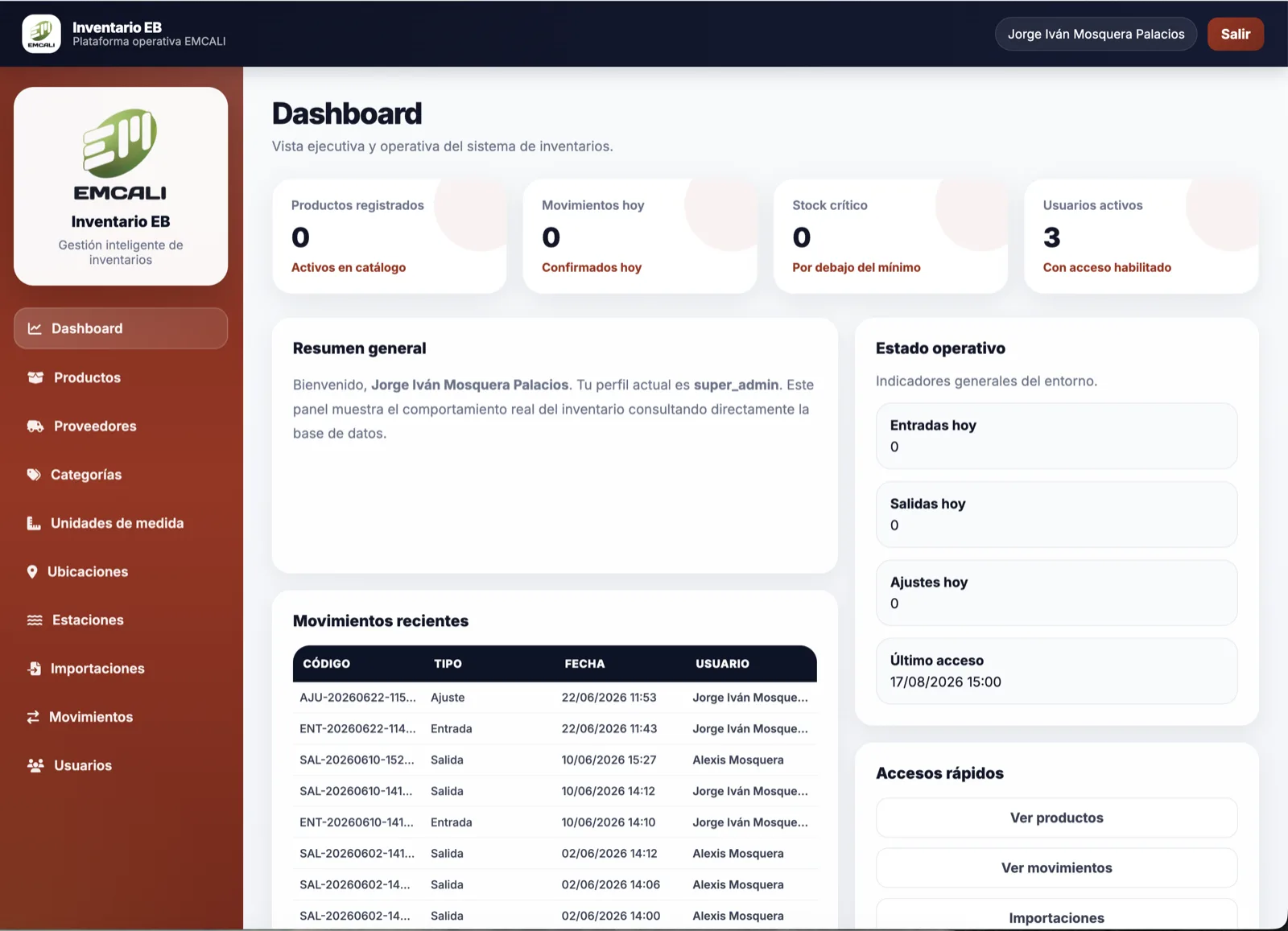Click the Estaciones waves icon
The height and width of the screenshot is (931, 1288).
click(x=35, y=620)
